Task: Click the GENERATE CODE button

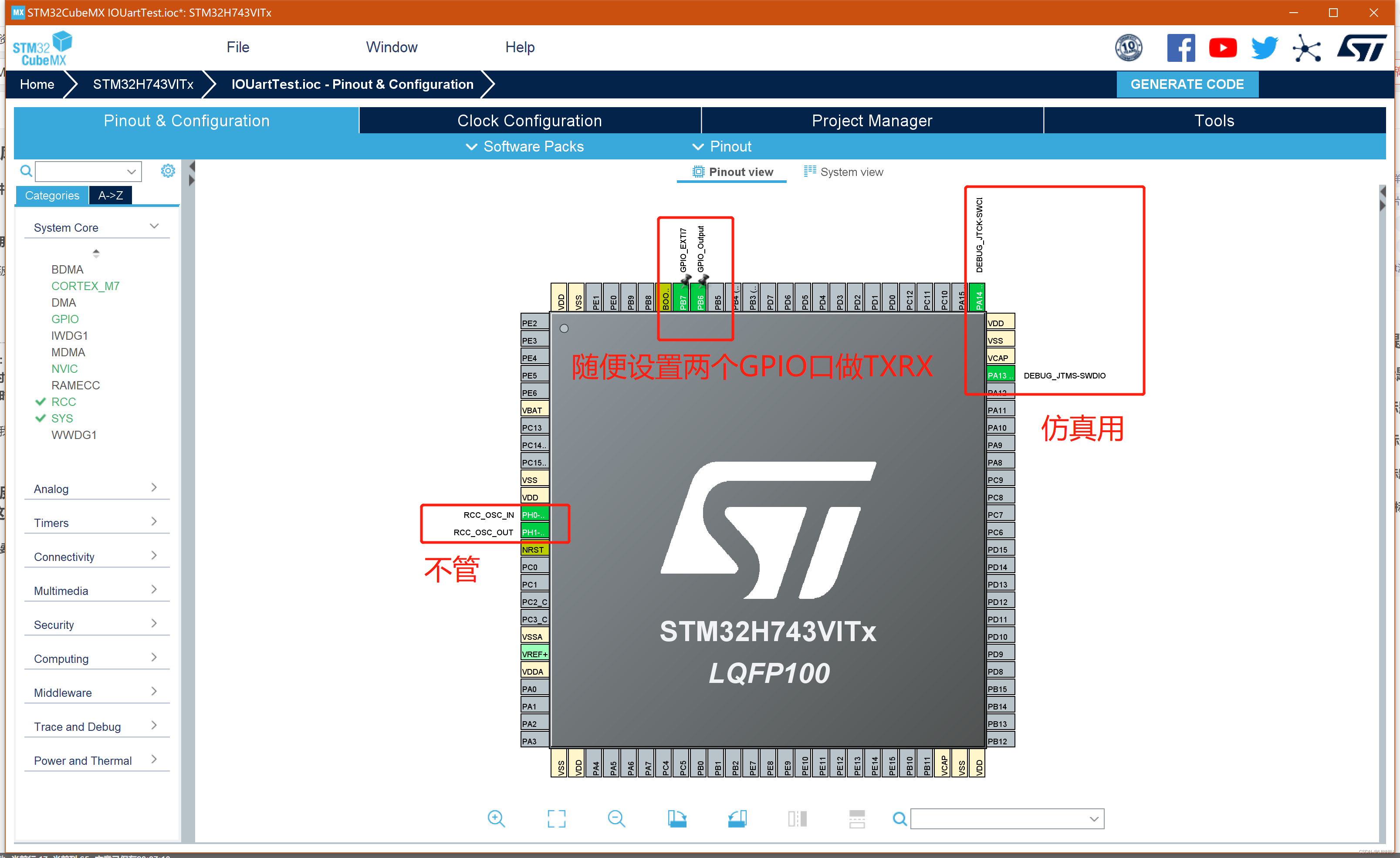Action: (1187, 84)
